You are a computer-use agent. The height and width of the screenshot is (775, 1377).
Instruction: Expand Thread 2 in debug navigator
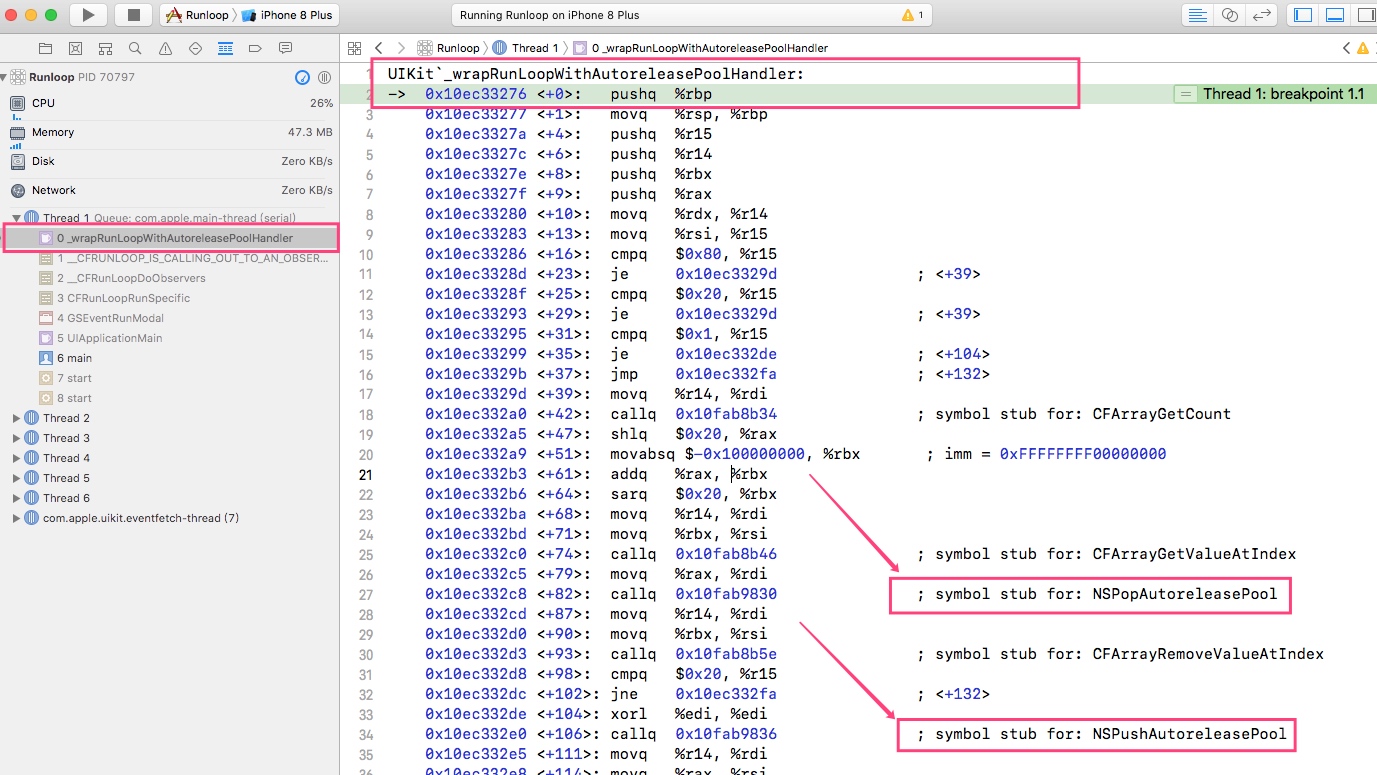(x=16, y=418)
